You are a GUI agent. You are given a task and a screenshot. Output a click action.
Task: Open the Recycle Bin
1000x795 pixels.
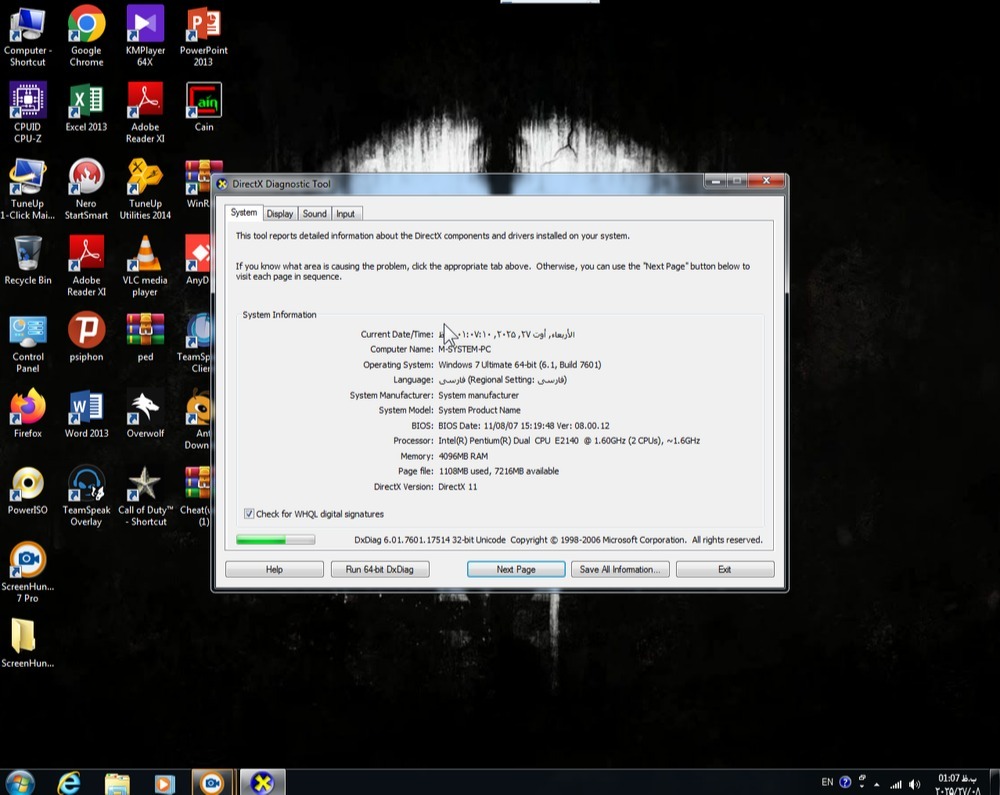click(27, 260)
